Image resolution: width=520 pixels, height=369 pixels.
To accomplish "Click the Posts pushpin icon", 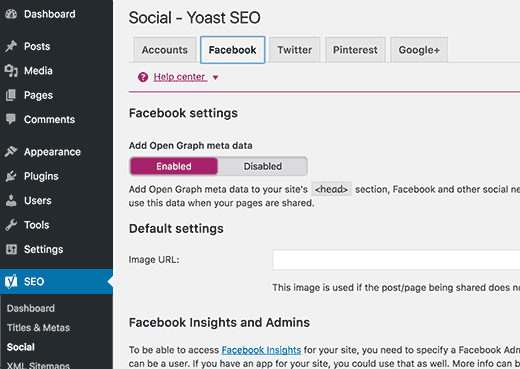I will 11,46.
